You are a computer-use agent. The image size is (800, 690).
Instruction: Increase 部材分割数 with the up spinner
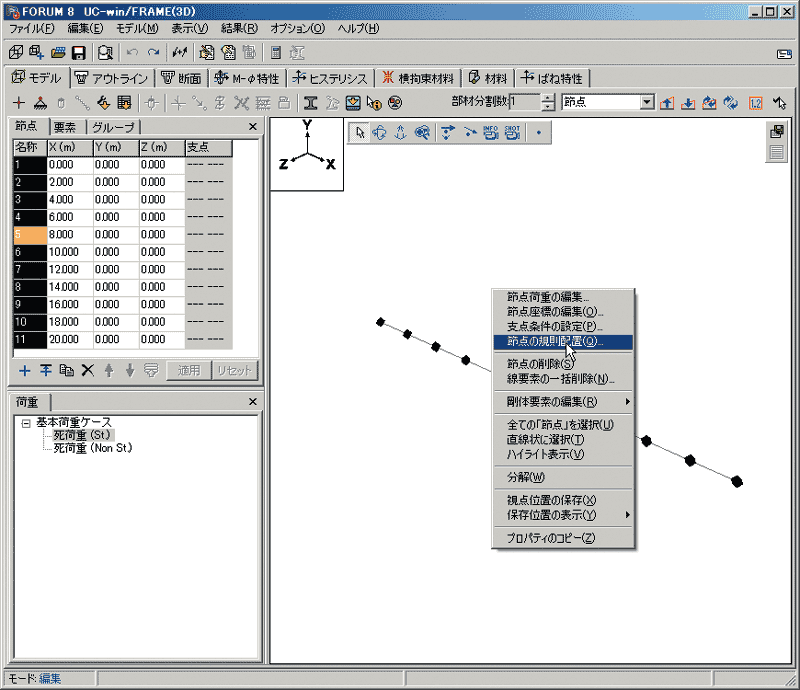pyautogui.click(x=547, y=98)
